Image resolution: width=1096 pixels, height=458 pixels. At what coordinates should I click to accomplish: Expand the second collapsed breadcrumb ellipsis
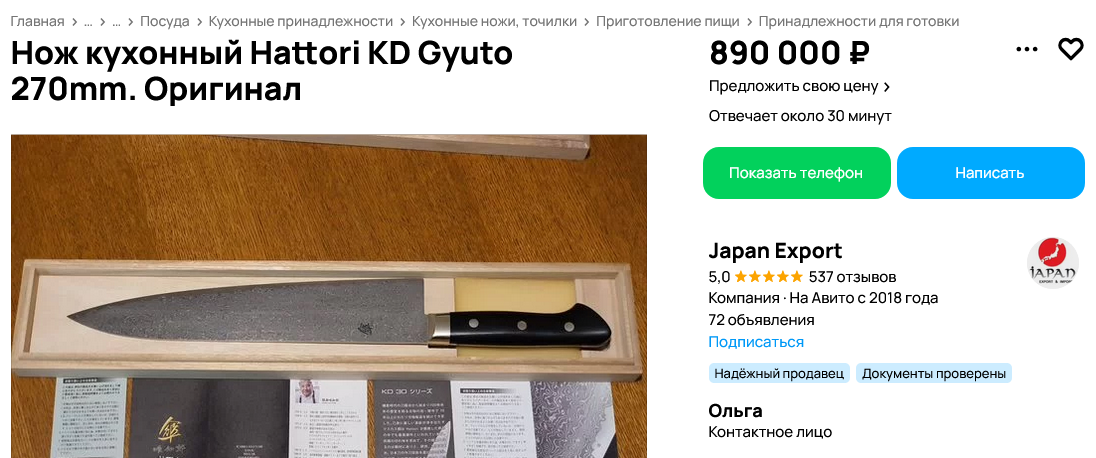coord(116,22)
